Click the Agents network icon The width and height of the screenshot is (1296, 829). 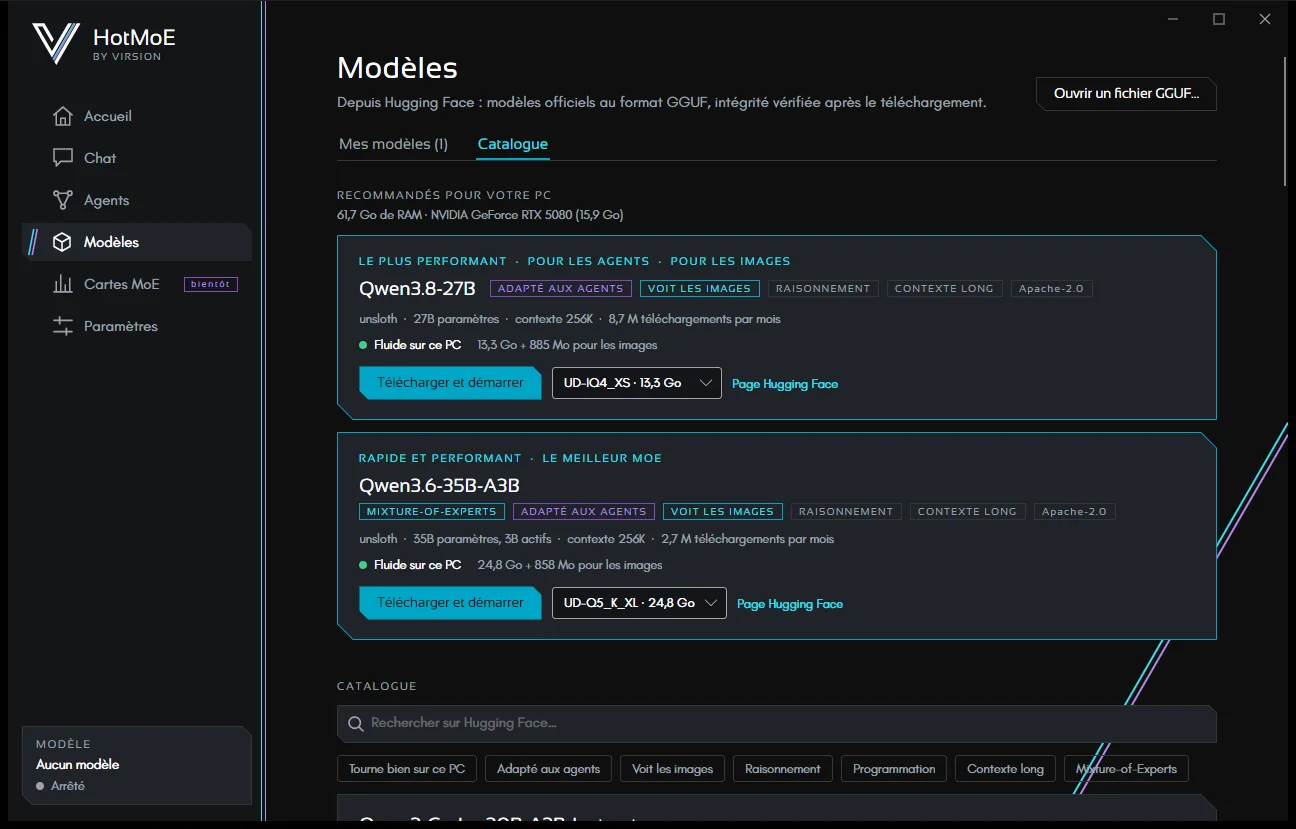coord(63,200)
